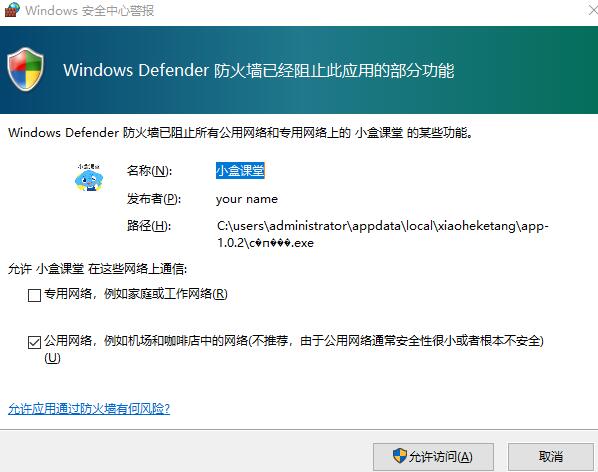The image size is (598, 472).
Task: Enable the 专用网络 private network checkbox
Action: 34,295
